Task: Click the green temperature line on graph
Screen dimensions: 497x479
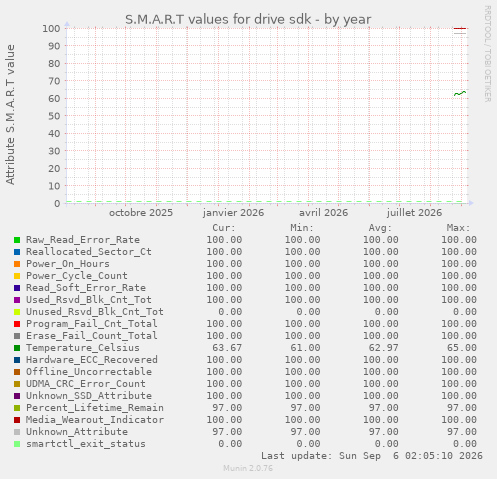Action: [460, 93]
